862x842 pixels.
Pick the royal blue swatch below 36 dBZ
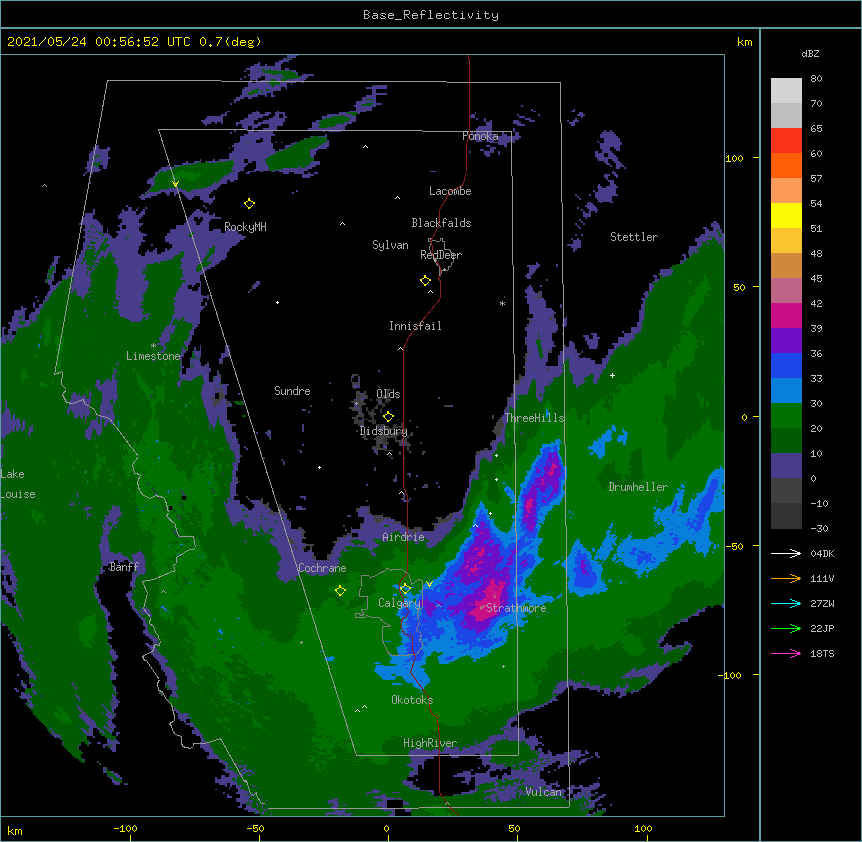point(786,365)
